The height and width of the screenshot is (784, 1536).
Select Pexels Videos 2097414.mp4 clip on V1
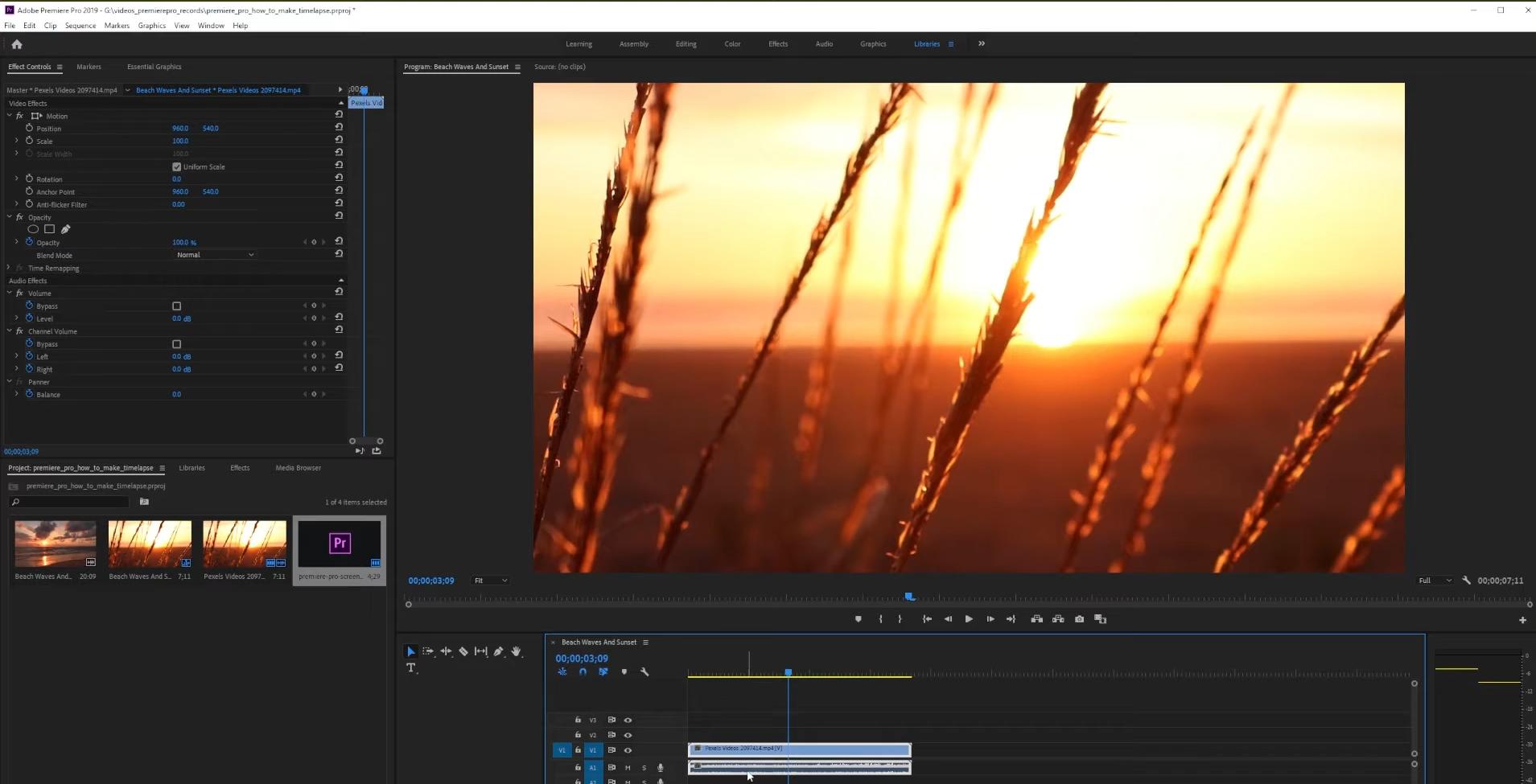click(x=800, y=749)
